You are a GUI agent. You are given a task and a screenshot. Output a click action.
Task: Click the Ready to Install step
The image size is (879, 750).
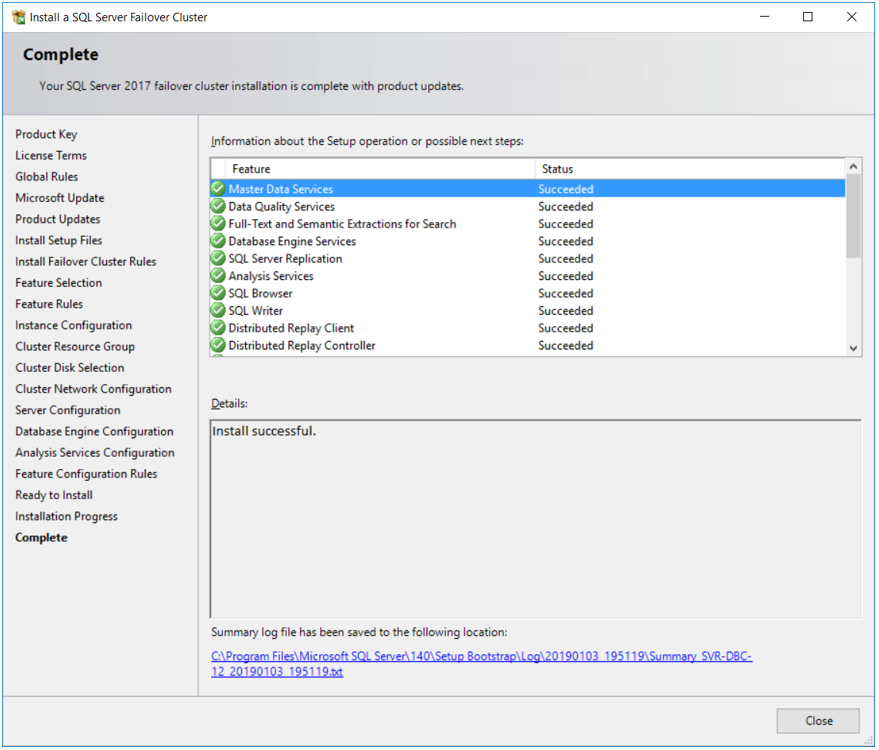point(54,496)
